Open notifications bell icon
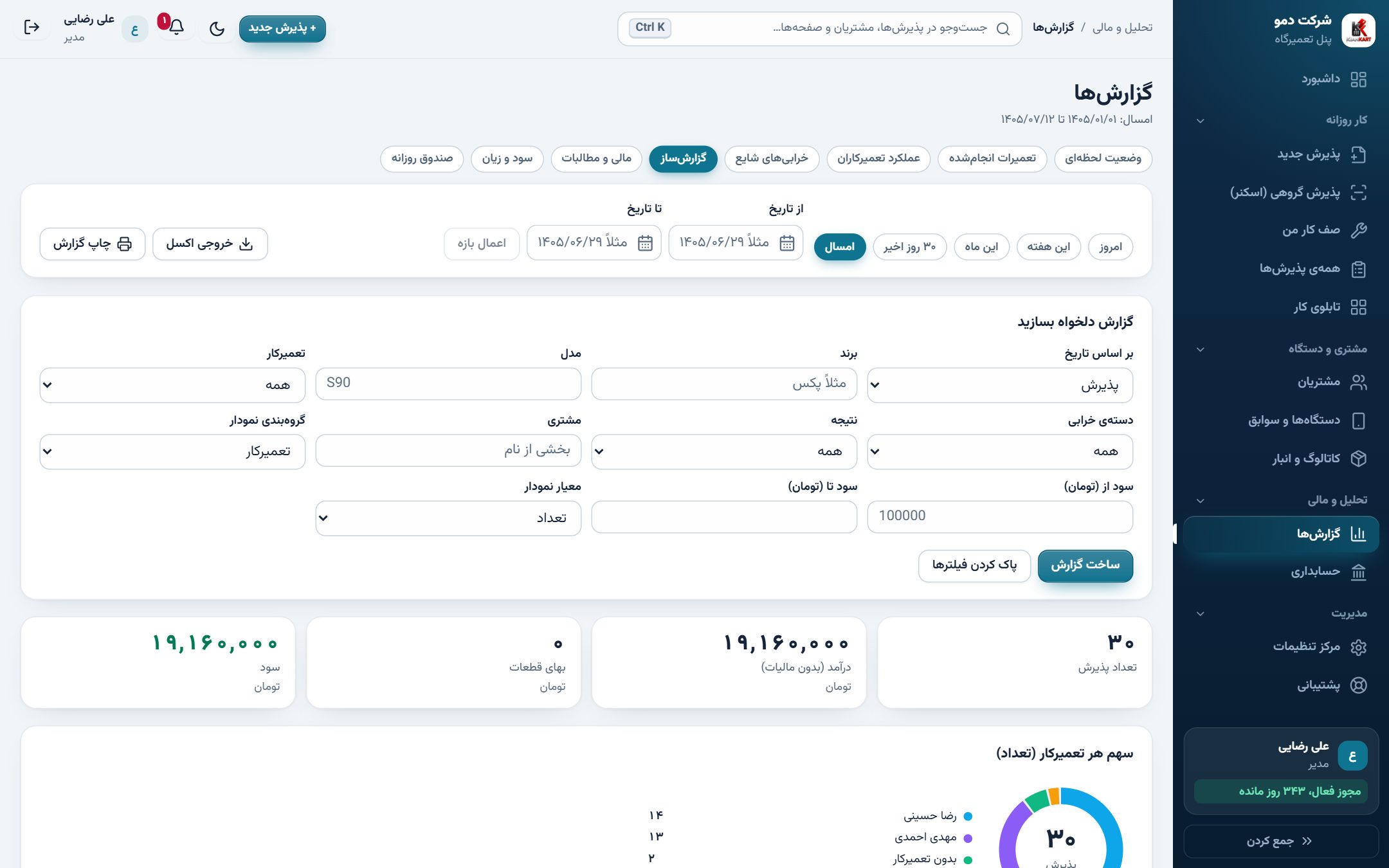 pos(176,28)
